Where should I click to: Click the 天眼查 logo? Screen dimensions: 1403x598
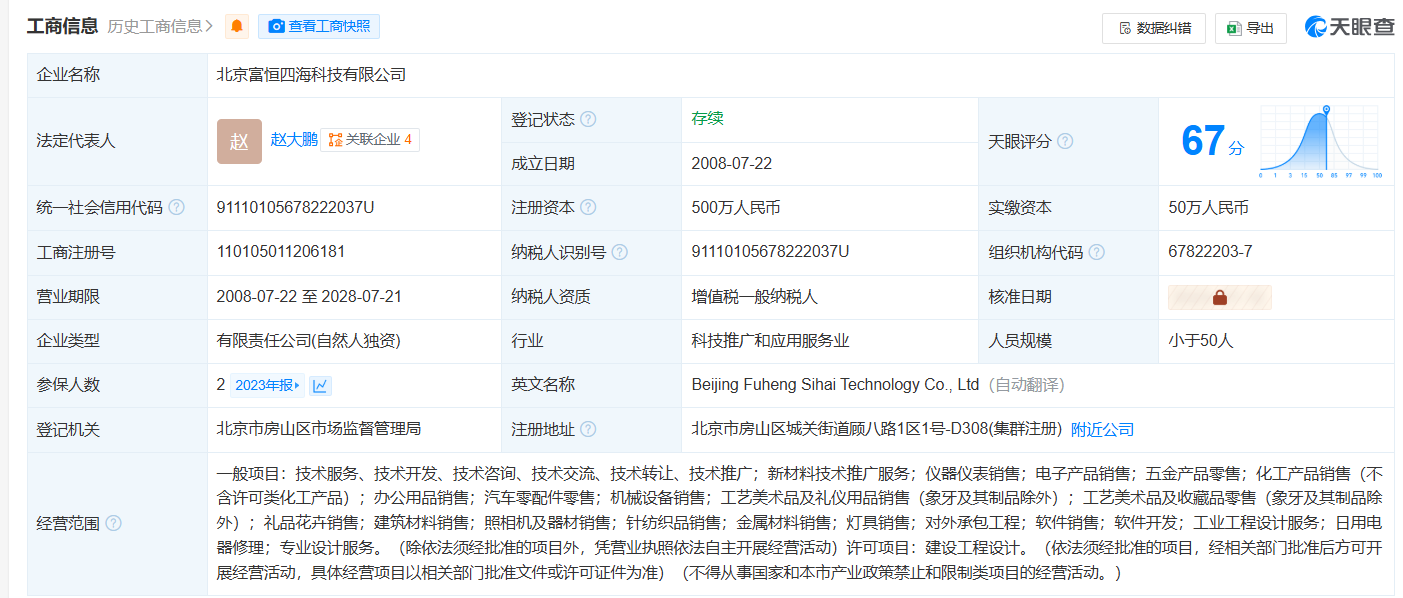tap(1349, 27)
